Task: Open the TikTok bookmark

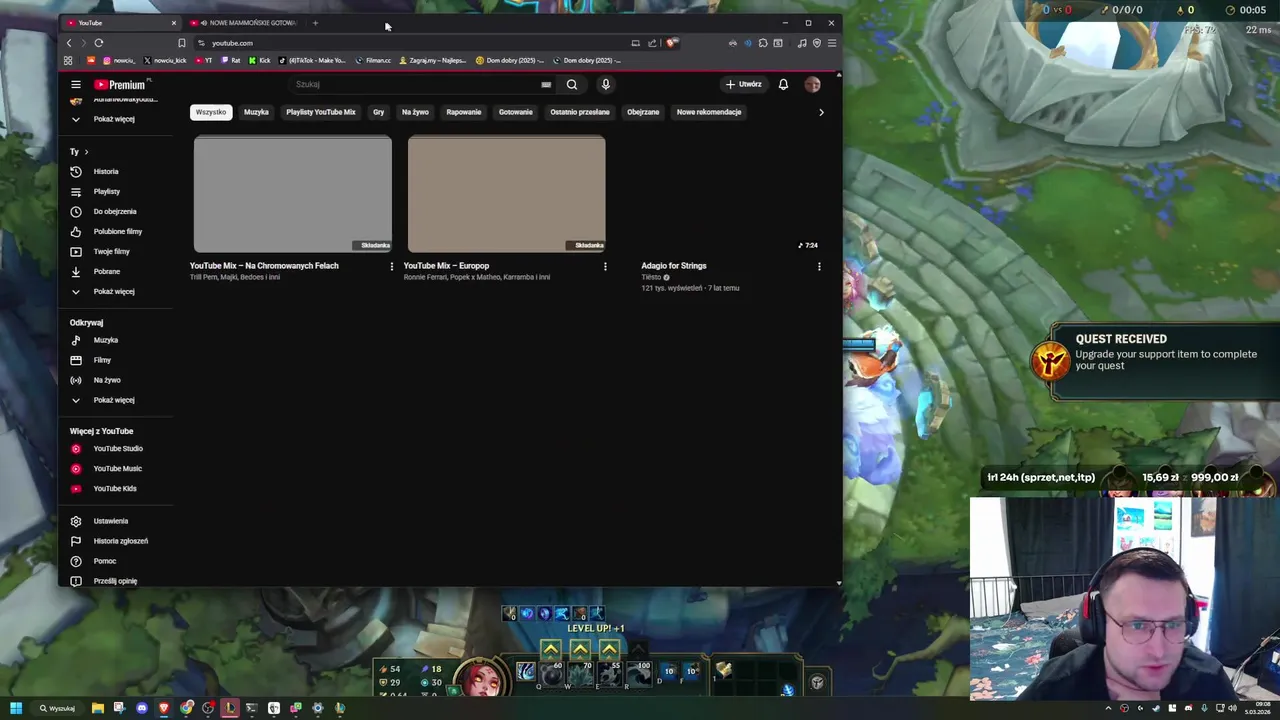Action: [312, 61]
